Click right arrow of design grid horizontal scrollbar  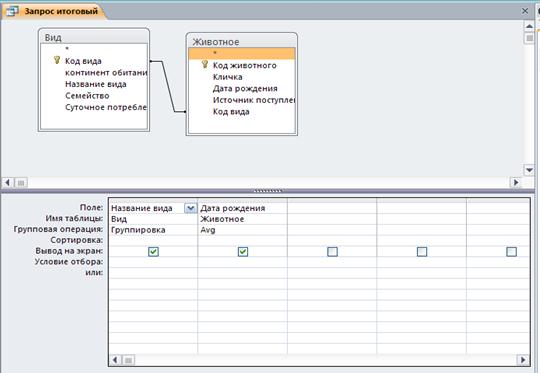[x=523, y=360]
